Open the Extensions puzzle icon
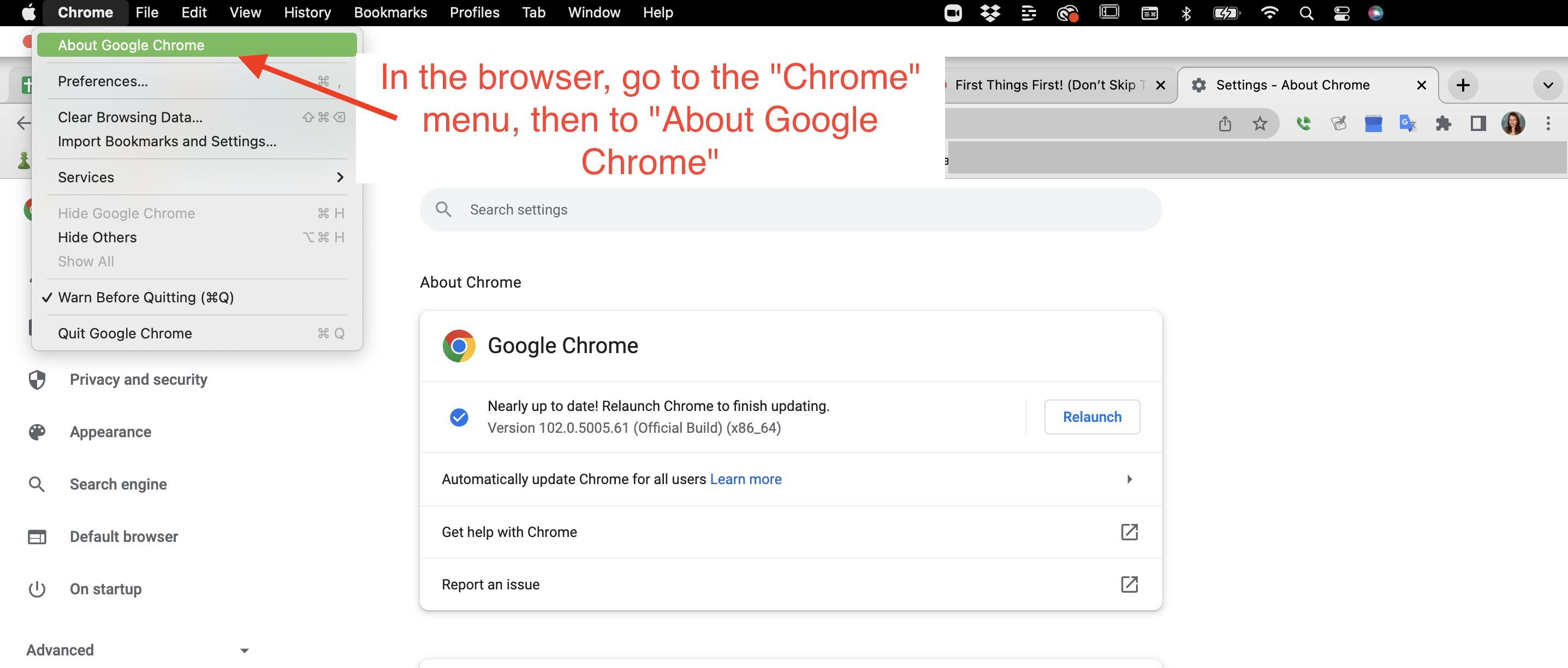This screenshot has height=668, width=1568. pos(1442,123)
